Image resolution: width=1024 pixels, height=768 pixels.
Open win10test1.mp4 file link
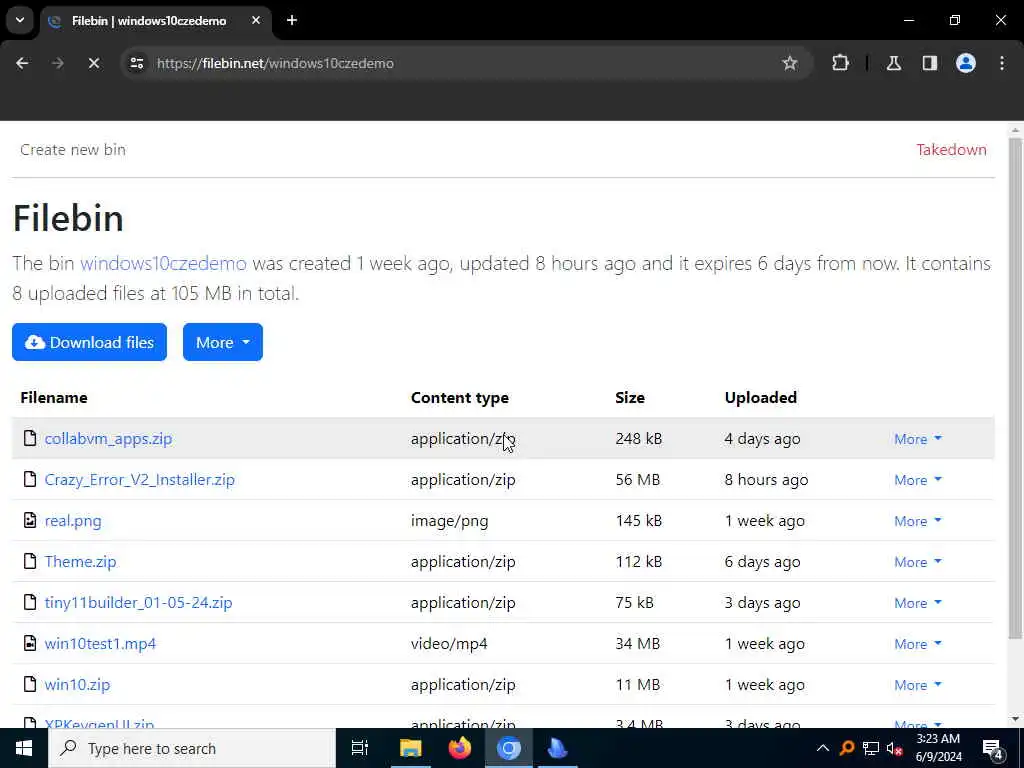coord(101,644)
